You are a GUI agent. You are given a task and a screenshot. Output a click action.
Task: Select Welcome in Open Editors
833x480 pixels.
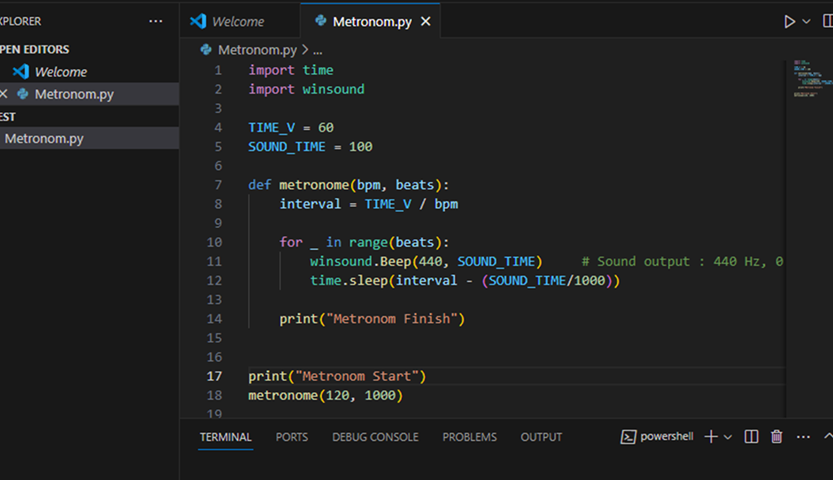(x=60, y=72)
